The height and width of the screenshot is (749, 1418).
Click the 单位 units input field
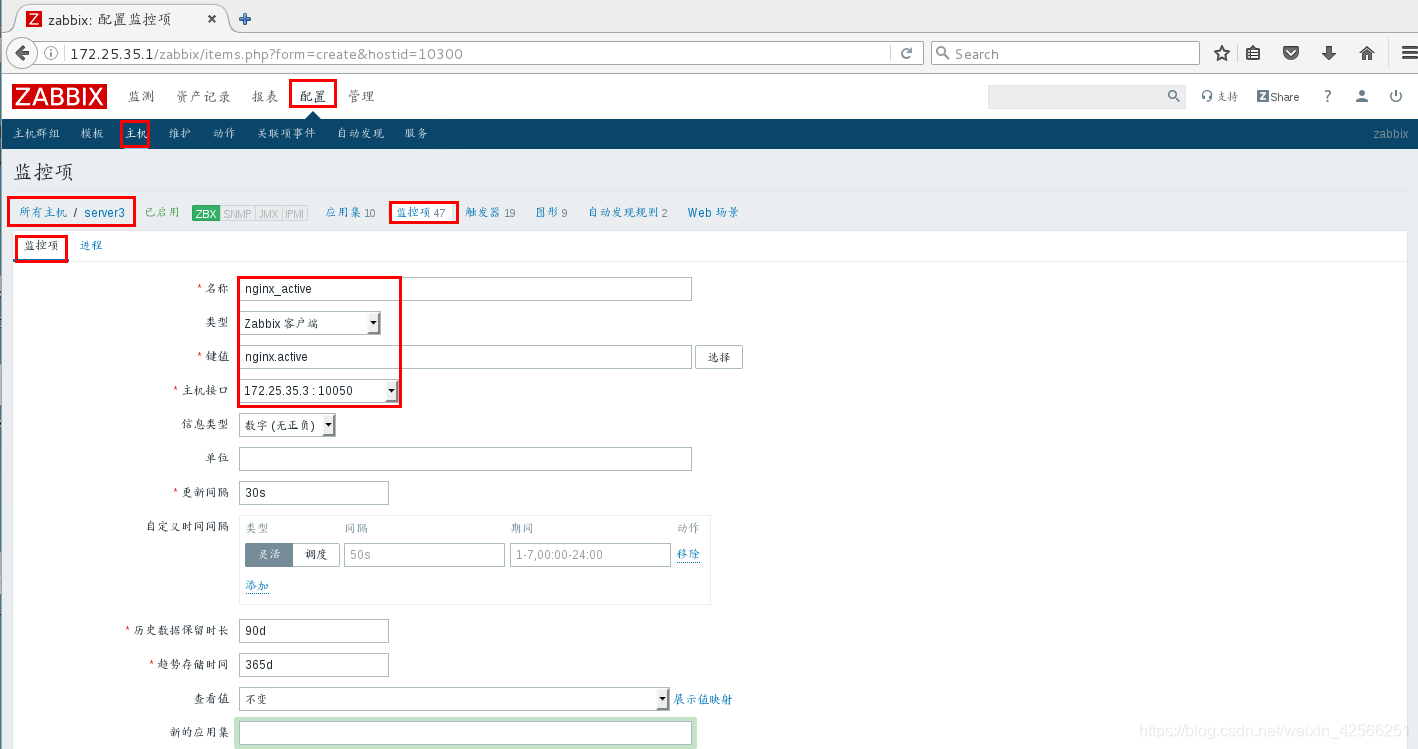pos(465,459)
